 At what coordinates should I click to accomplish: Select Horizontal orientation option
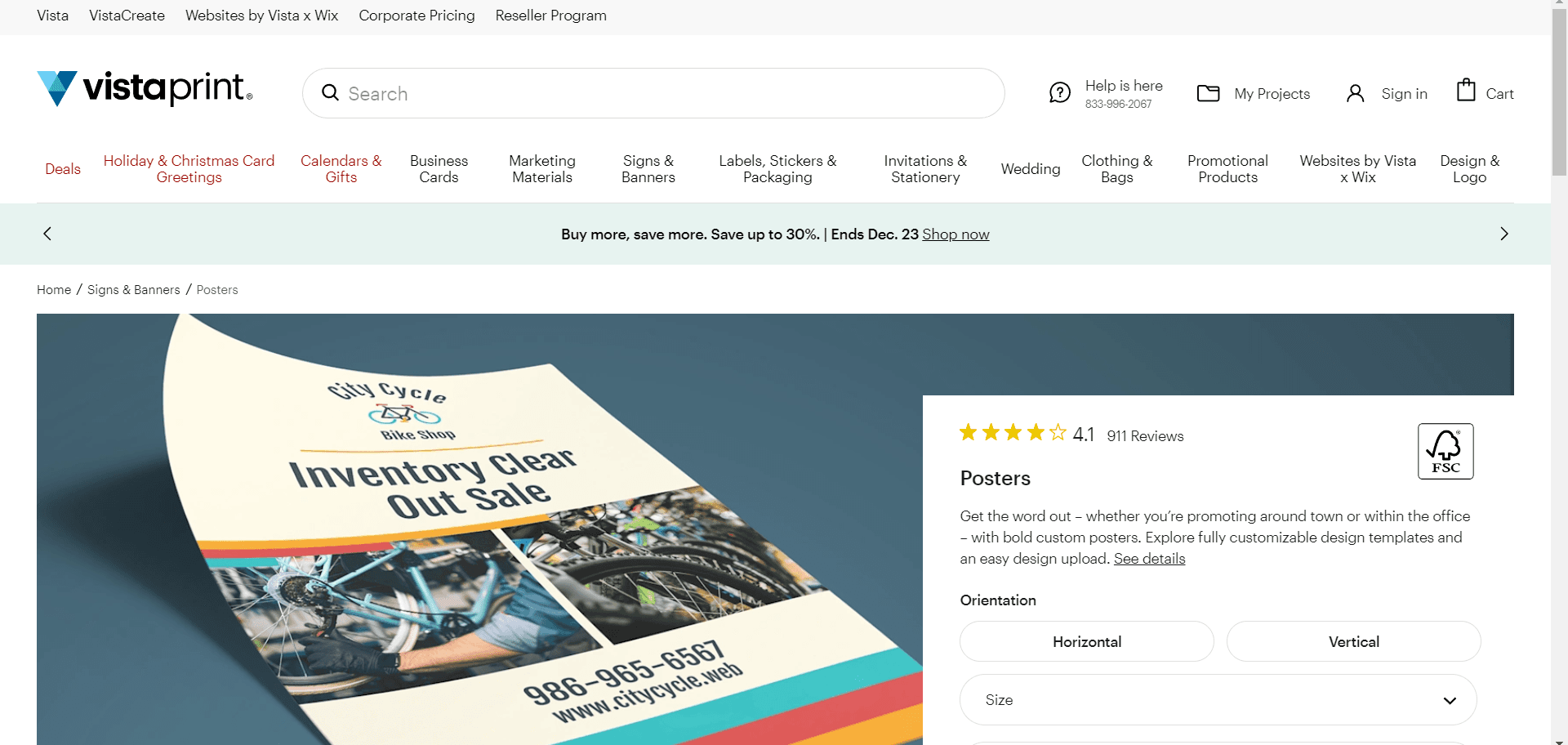[x=1087, y=641]
